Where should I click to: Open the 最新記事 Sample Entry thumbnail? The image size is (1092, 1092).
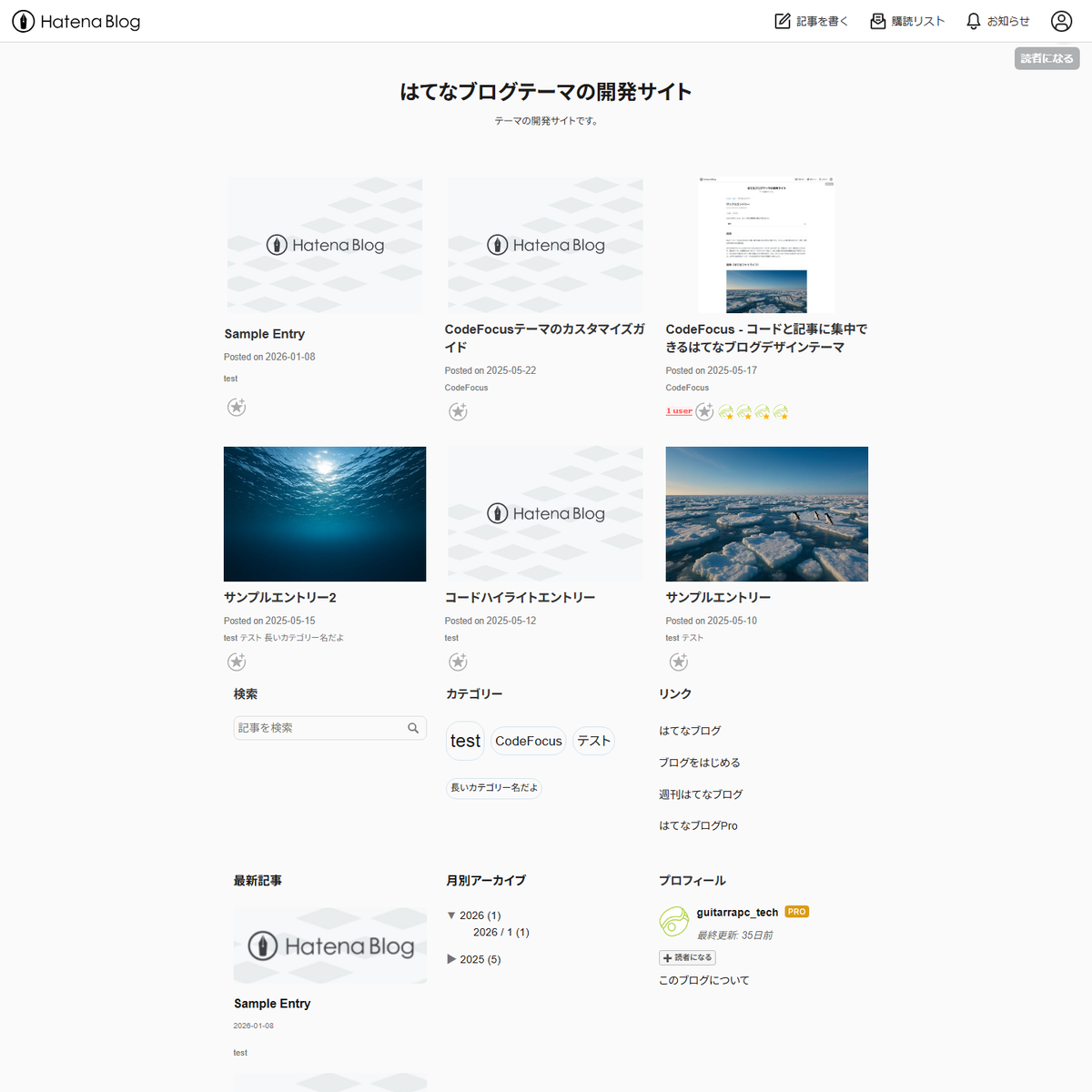coord(330,945)
